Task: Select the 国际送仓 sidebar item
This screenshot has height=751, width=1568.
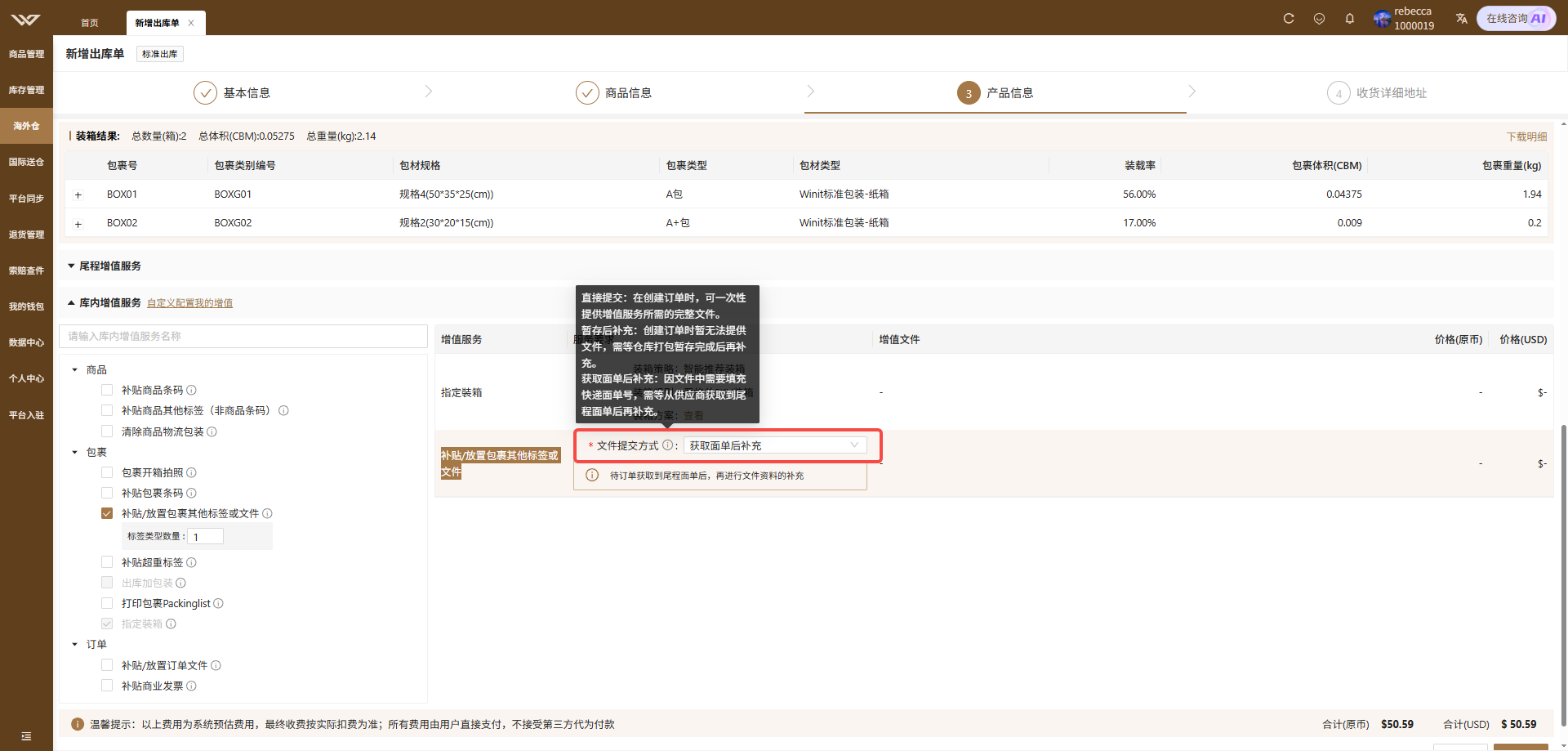Action: coord(26,162)
